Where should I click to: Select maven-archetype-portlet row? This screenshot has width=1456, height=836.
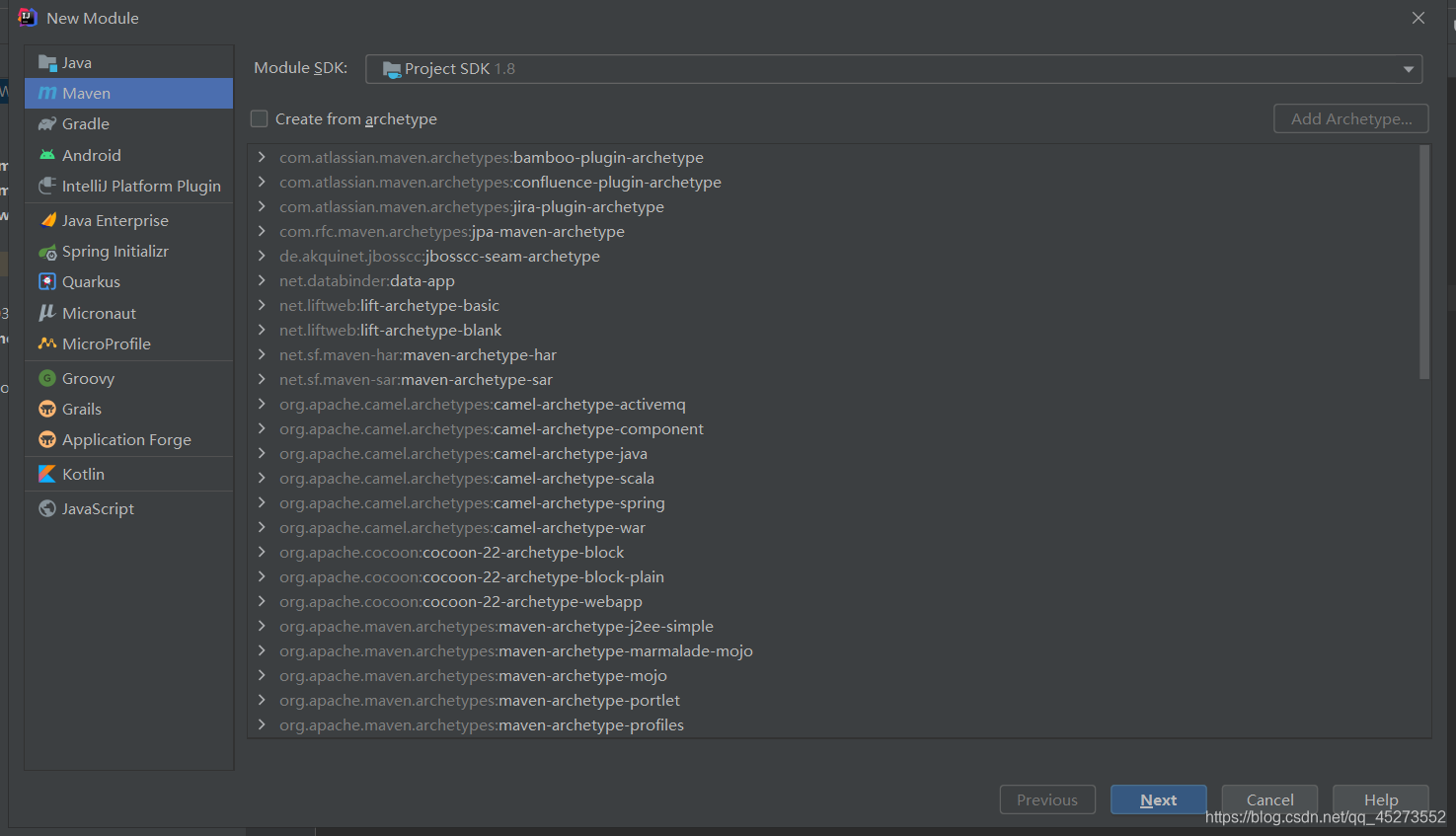point(832,700)
